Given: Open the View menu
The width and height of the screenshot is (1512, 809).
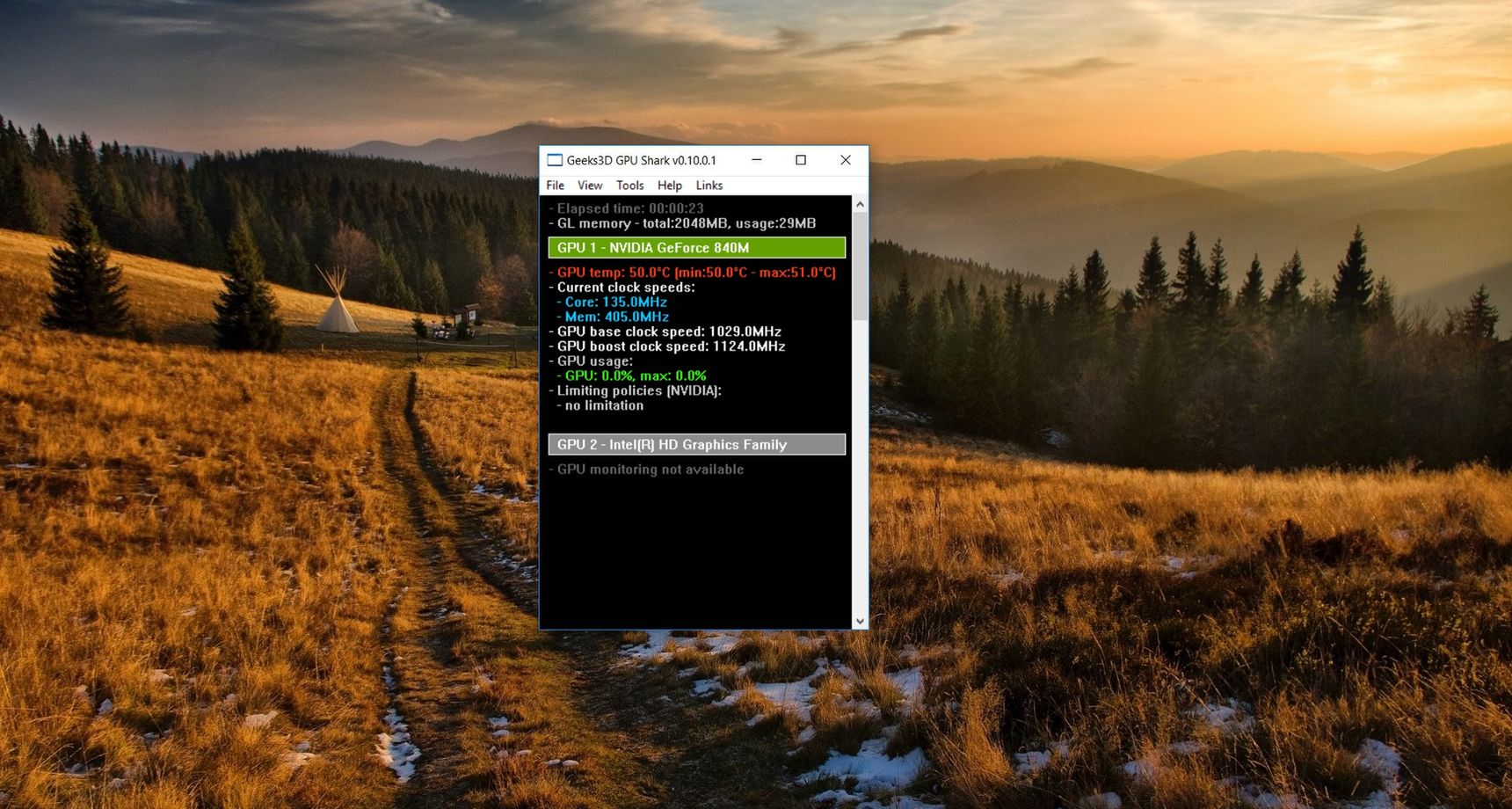Looking at the screenshot, I should pyautogui.click(x=590, y=186).
